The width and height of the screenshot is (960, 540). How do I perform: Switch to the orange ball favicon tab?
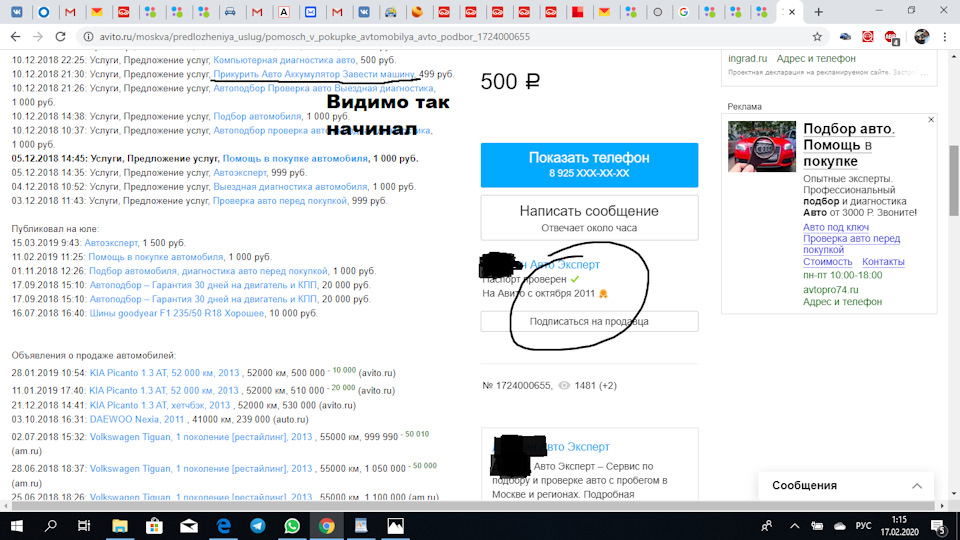[x=418, y=12]
